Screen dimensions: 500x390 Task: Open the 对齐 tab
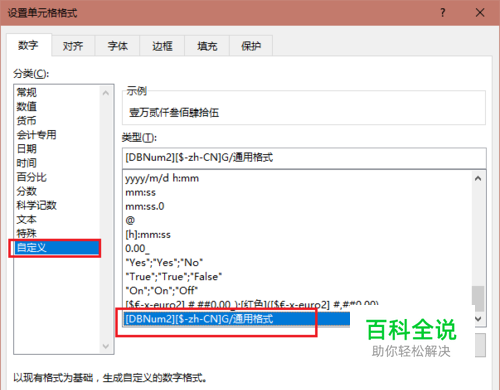[x=73, y=46]
